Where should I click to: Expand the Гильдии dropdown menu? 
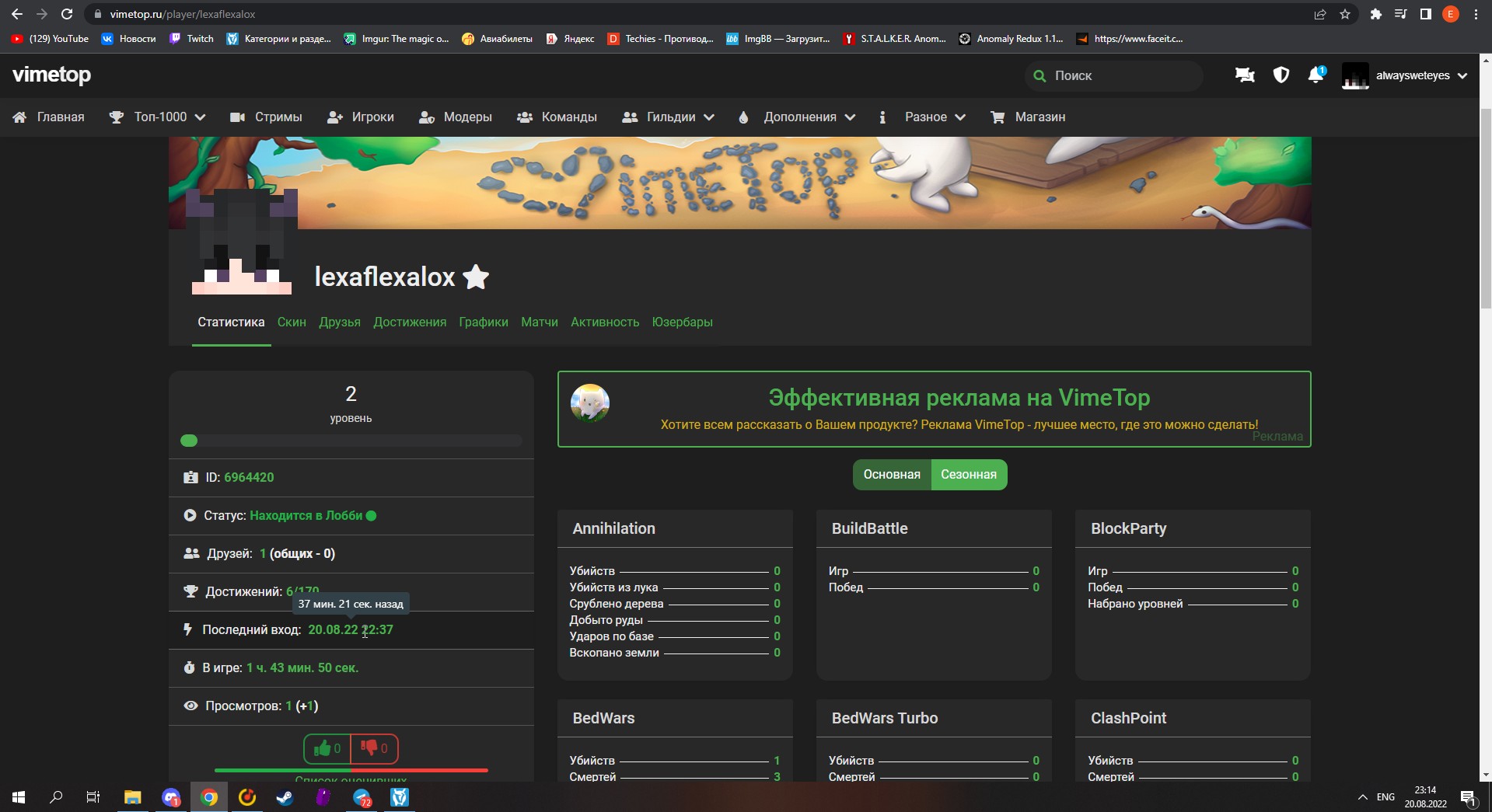click(669, 117)
